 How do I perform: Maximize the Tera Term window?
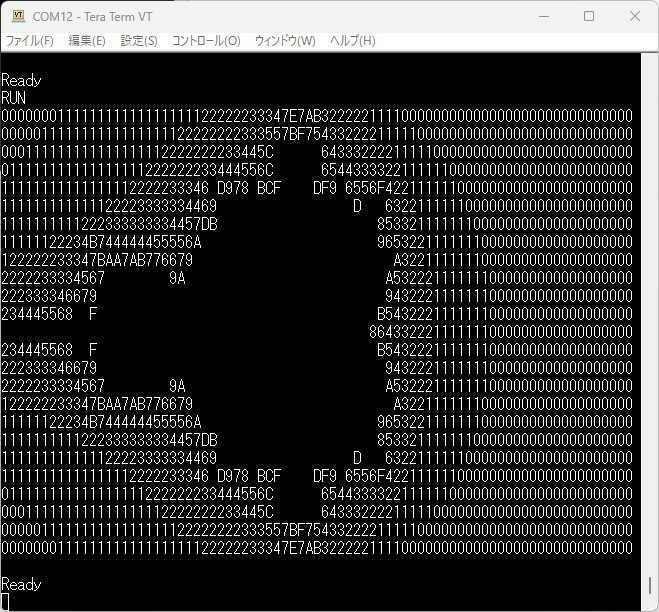coord(589,16)
